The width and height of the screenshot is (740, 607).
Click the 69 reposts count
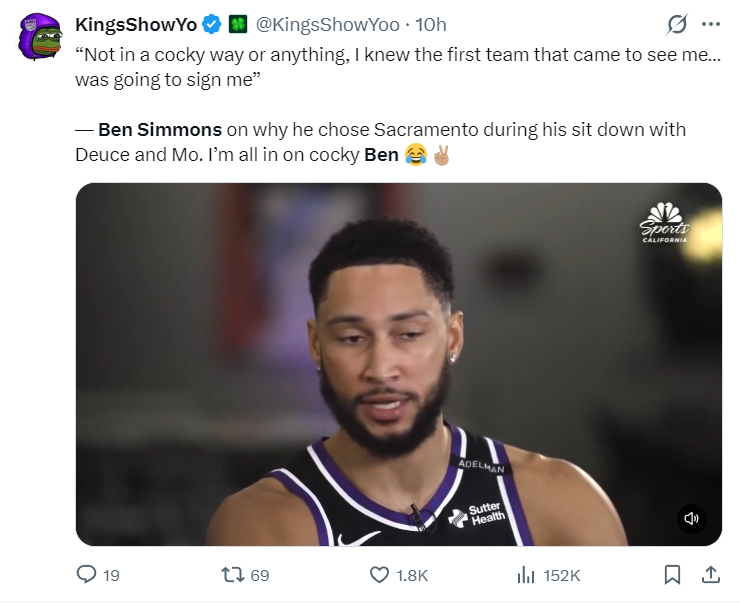click(x=260, y=575)
